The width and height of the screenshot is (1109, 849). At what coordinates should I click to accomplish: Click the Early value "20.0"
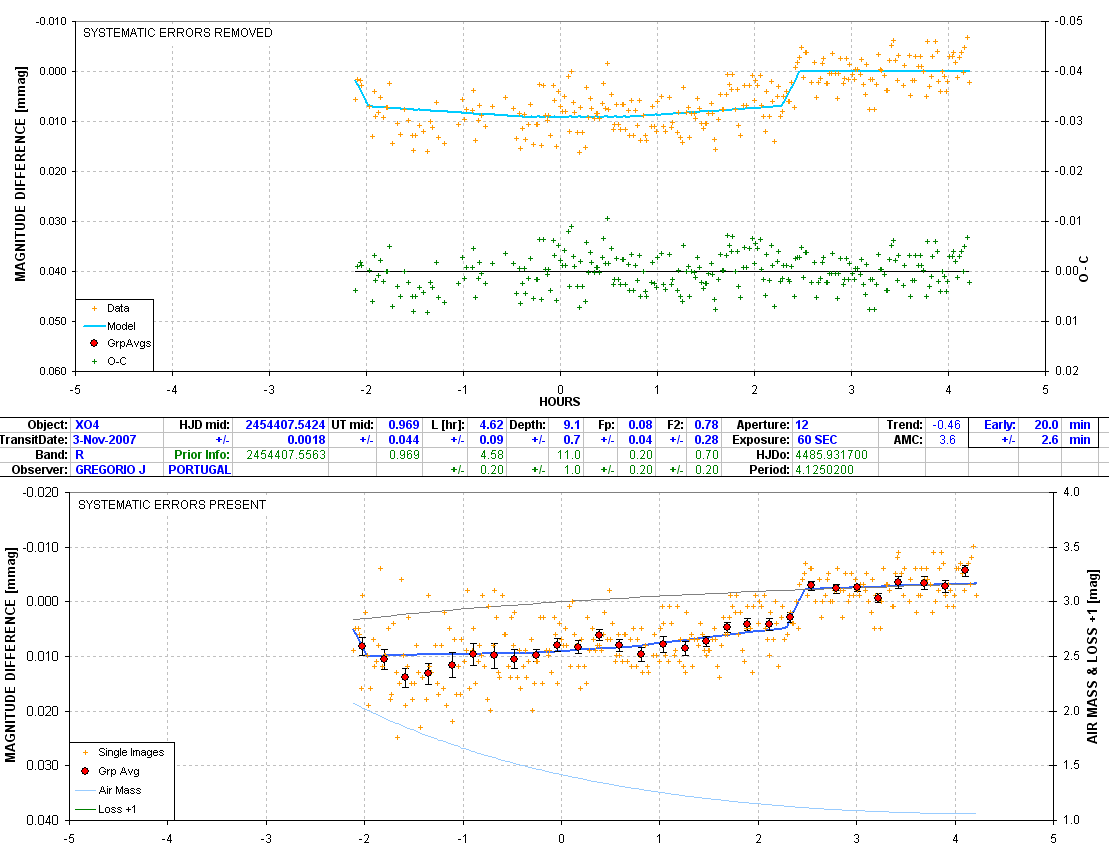click(x=1046, y=424)
